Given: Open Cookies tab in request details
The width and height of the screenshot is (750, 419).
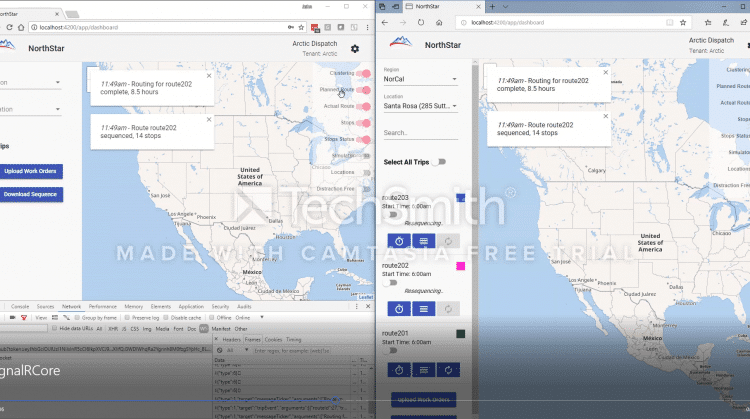Looking at the screenshot, I should [274, 340].
